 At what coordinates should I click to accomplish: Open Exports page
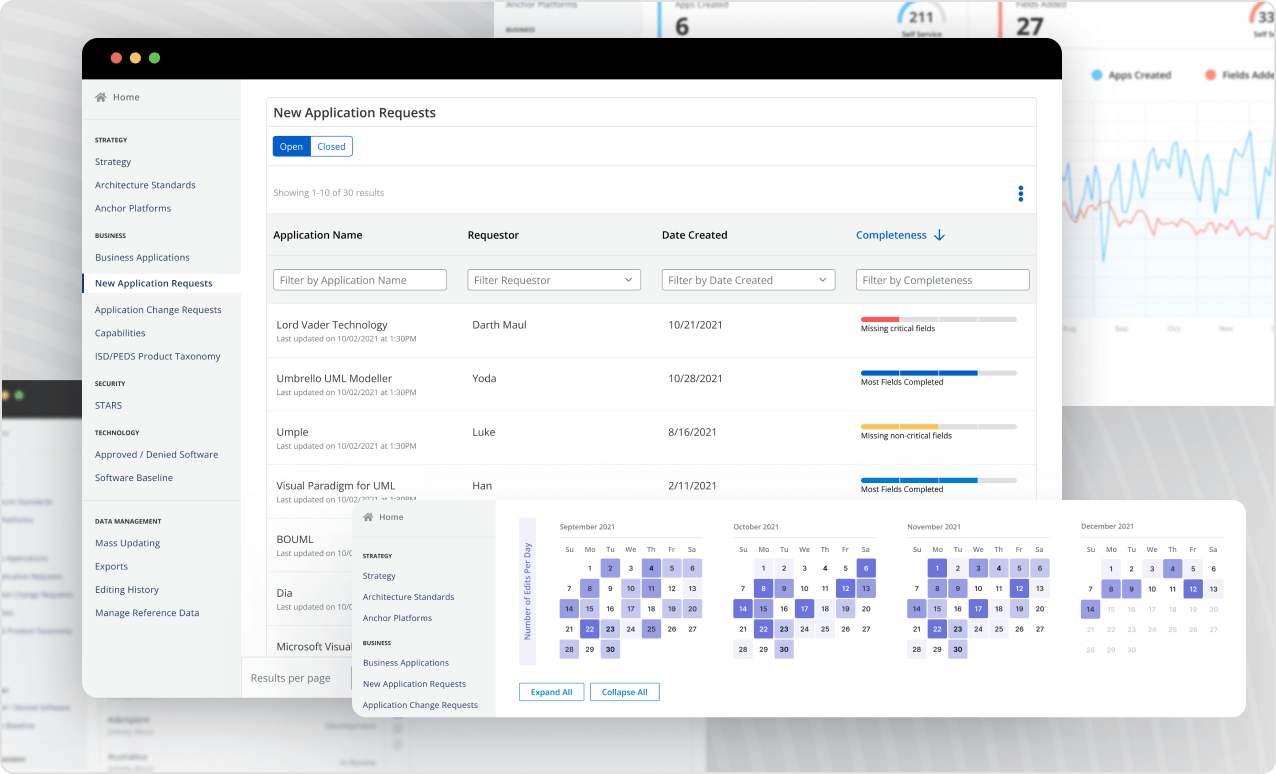coord(111,566)
